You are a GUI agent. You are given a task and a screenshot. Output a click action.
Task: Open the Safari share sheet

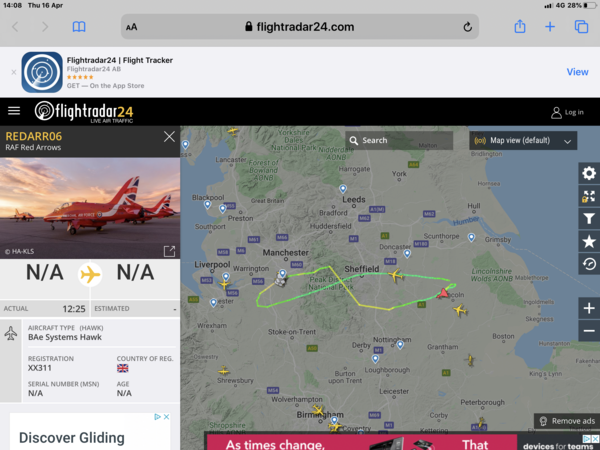[x=520, y=26]
